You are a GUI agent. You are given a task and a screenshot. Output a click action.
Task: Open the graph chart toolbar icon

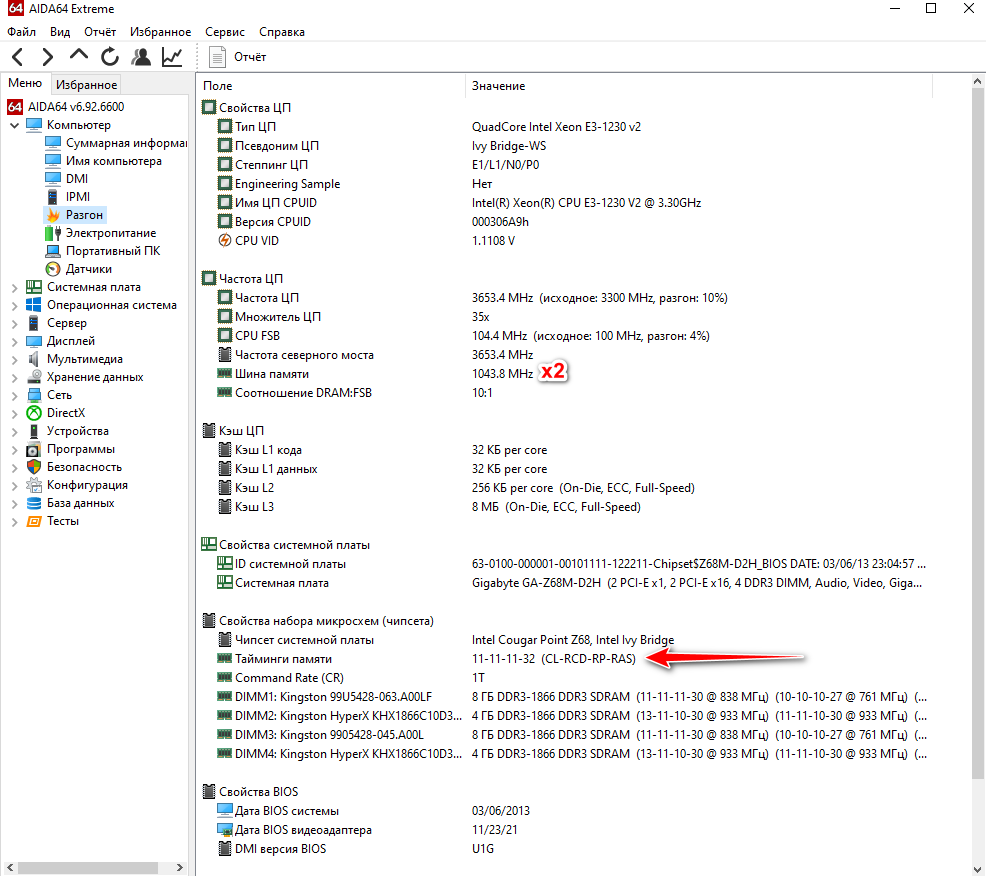pos(172,57)
